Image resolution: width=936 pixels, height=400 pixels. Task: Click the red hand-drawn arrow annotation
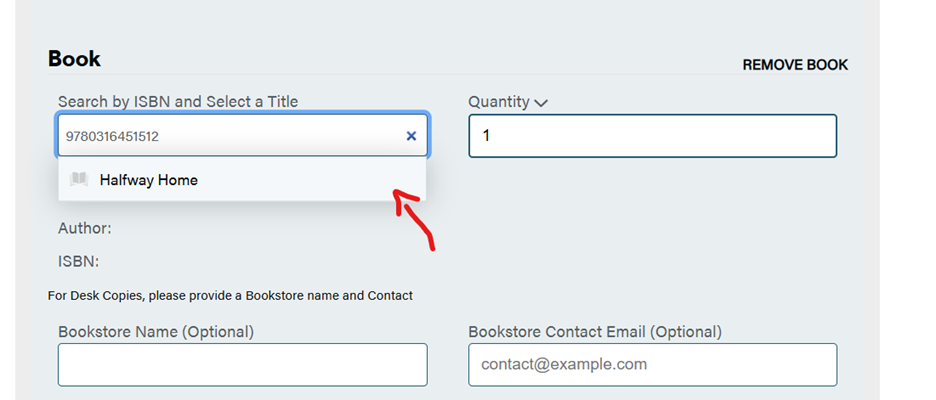415,215
